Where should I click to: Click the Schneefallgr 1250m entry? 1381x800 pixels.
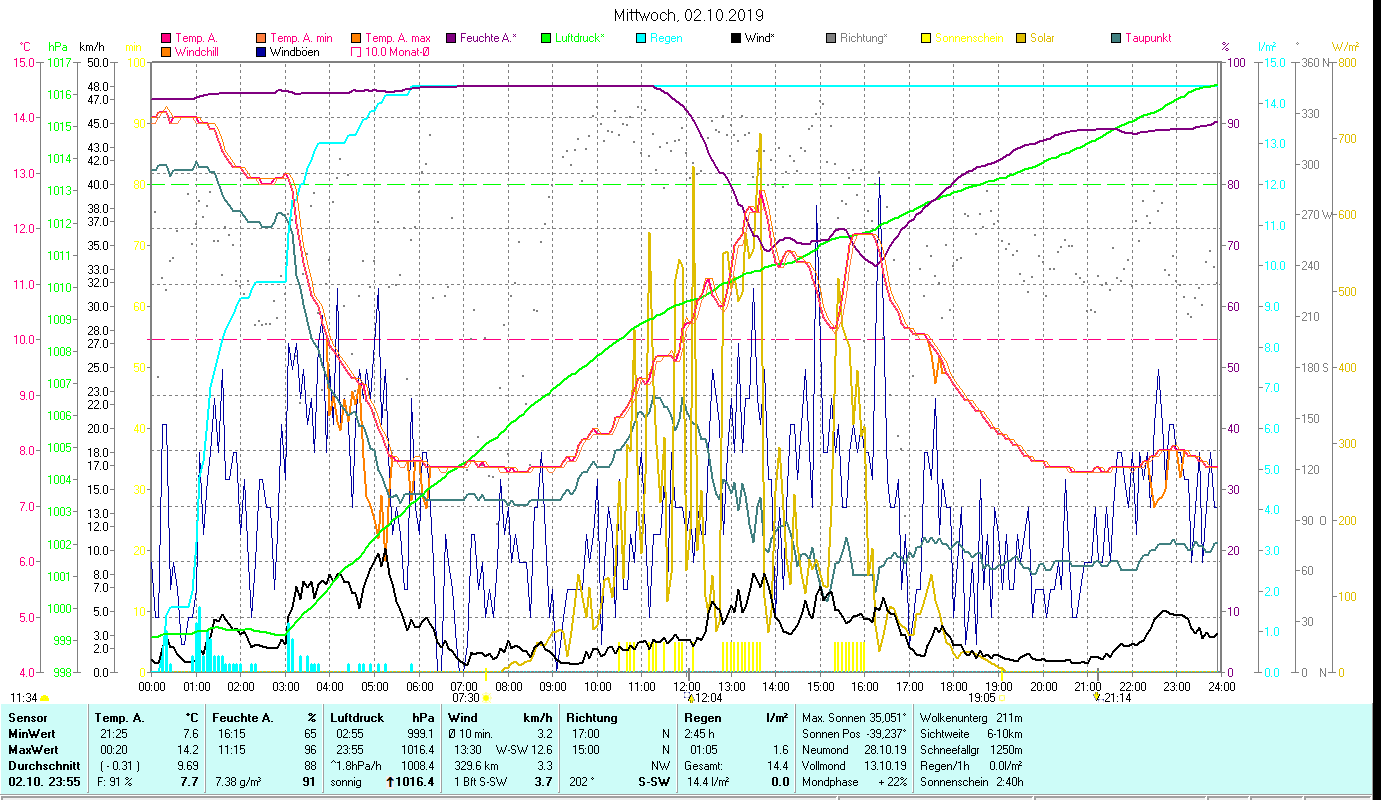tap(971, 750)
